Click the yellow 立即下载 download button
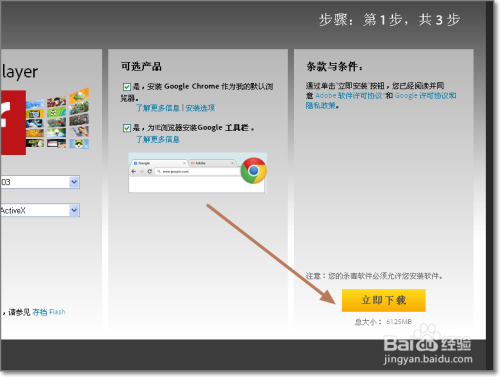The height and width of the screenshot is (377, 500). point(383,300)
